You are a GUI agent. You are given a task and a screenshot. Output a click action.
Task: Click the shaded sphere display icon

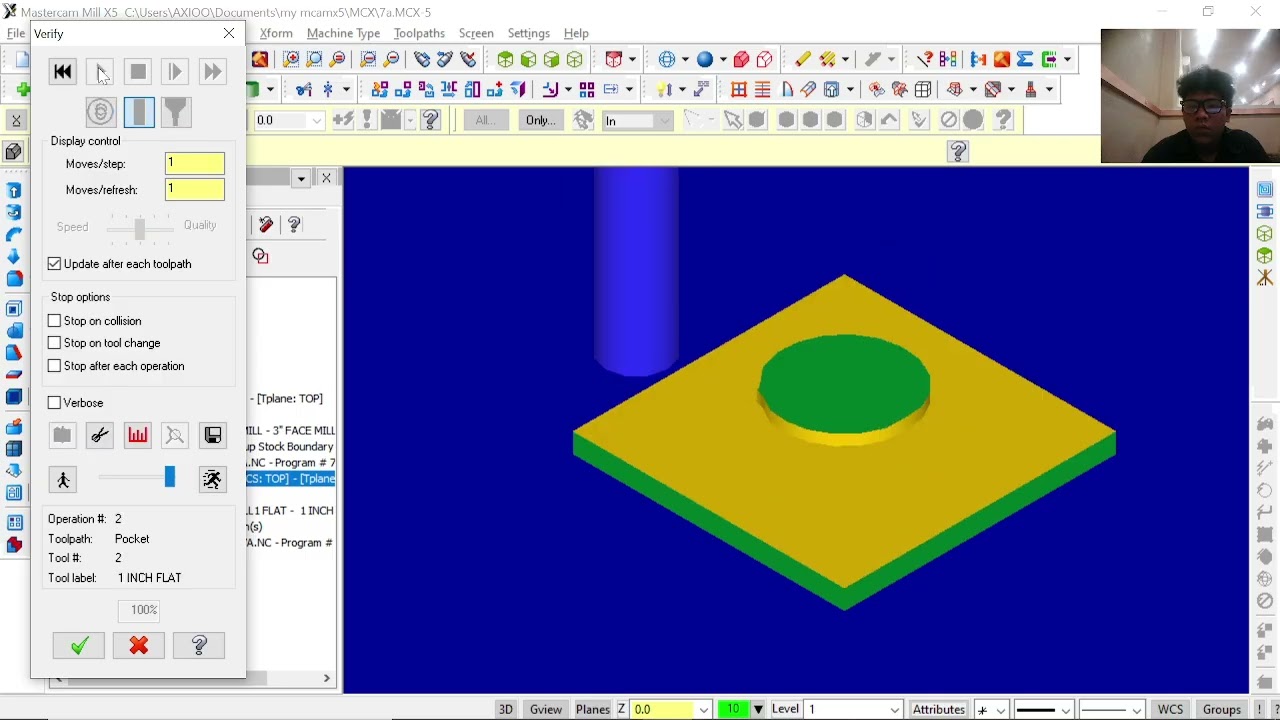point(705,60)
